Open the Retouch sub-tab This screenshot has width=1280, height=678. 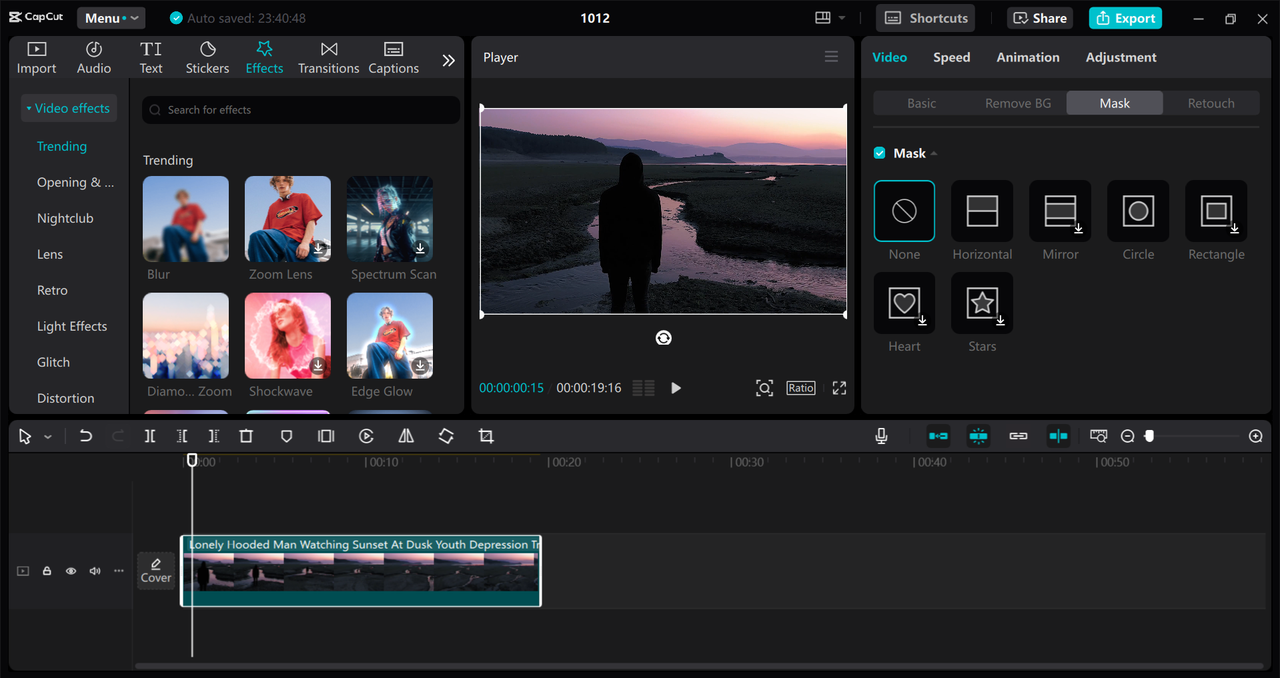(x=1211, y=103)
